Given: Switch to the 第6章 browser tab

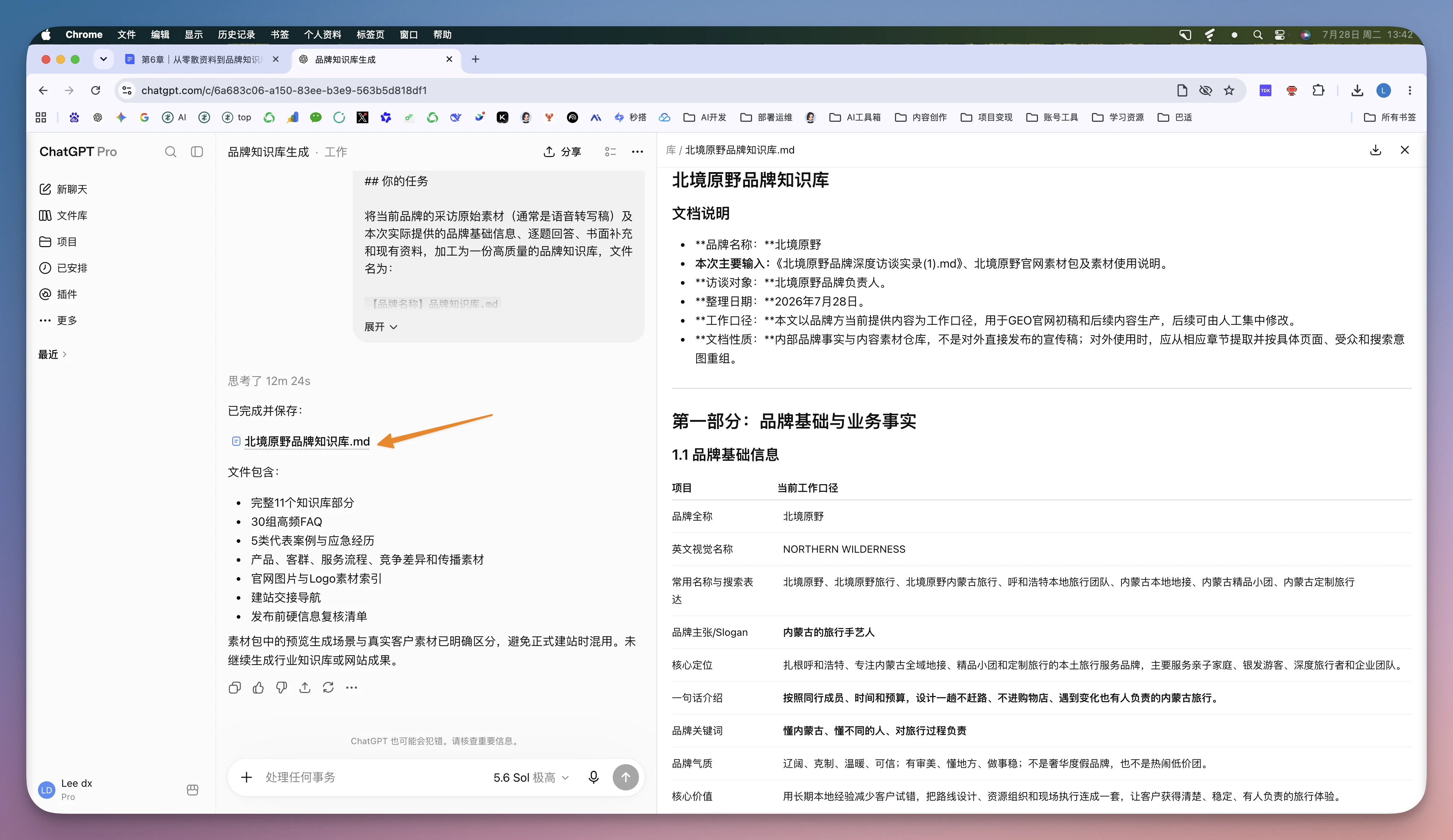Looking at the screenshot, I should pyautogui.click(x=202, y=59).
